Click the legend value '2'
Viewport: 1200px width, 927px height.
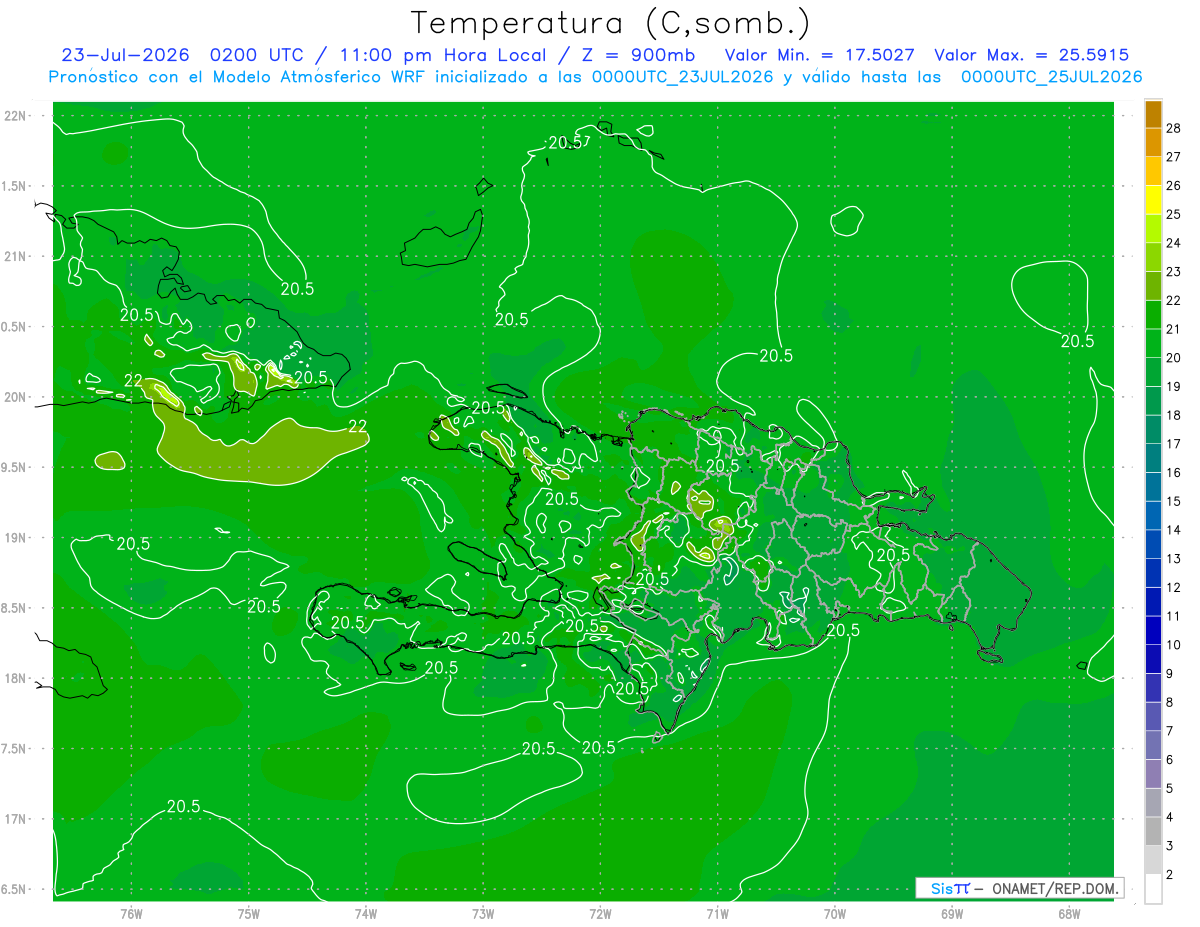[1169, 875]
